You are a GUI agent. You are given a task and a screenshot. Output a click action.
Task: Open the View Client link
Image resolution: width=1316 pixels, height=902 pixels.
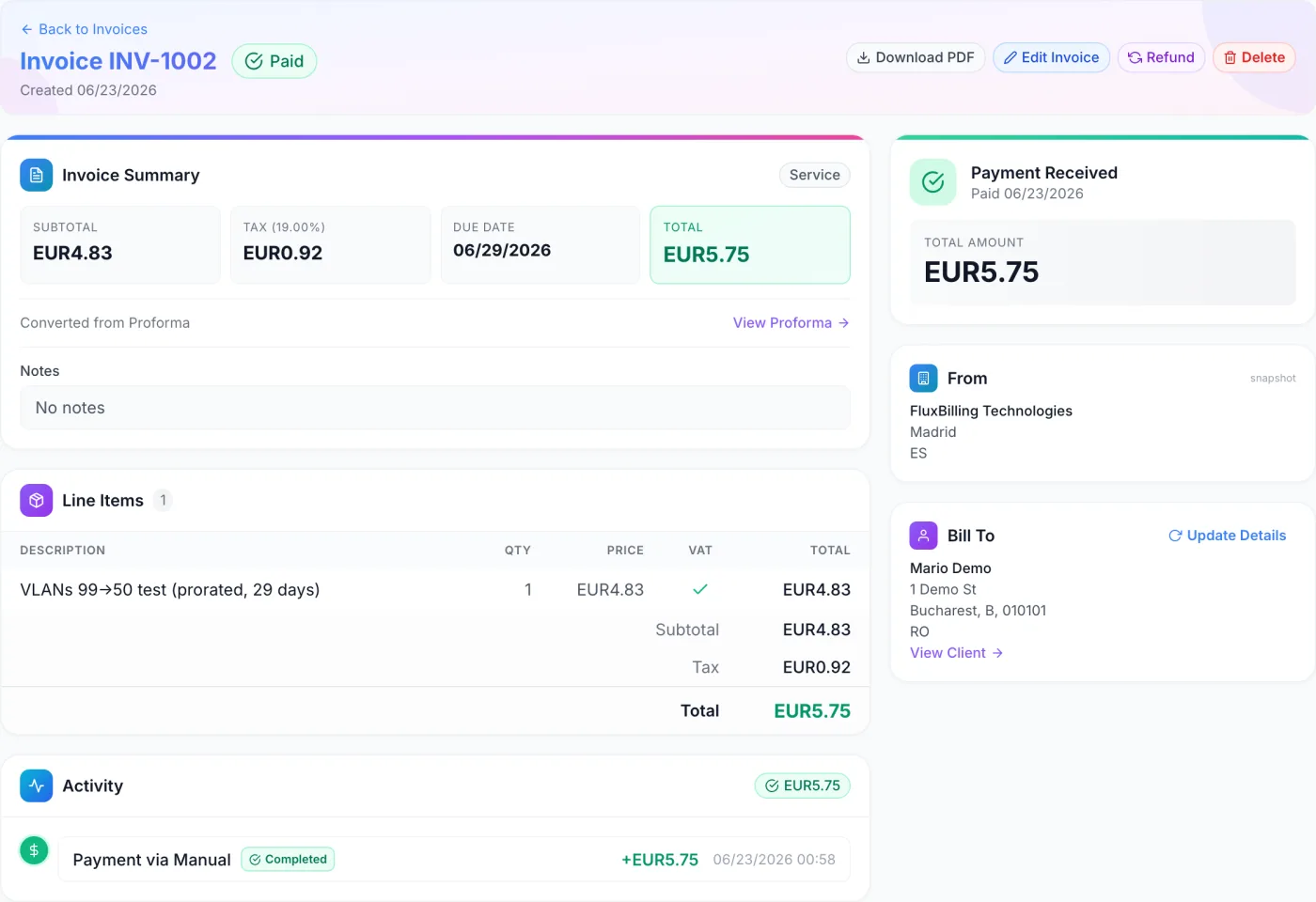pos(956,653)
